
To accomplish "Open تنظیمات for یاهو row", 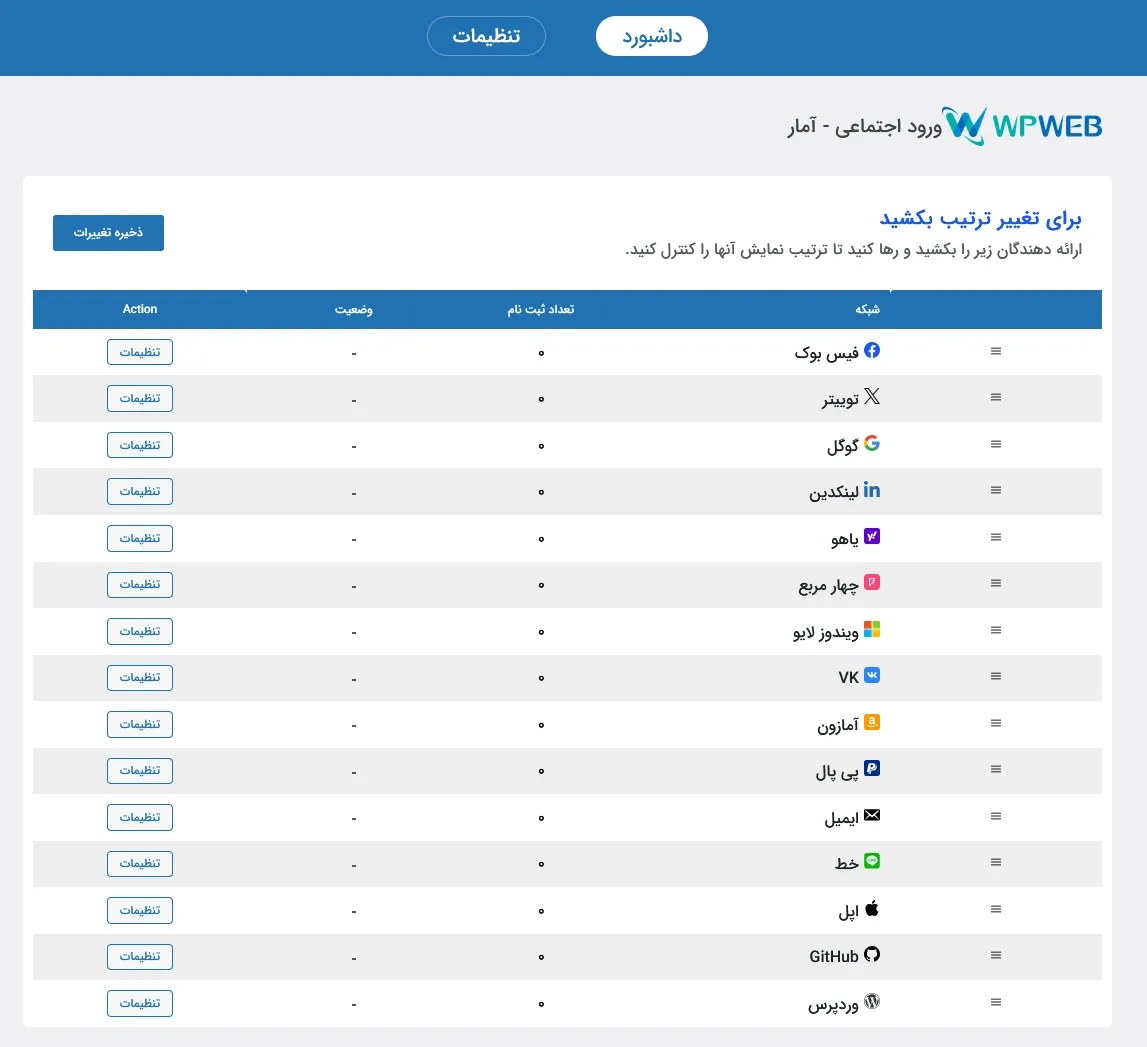I will click(x=140, y=538).
